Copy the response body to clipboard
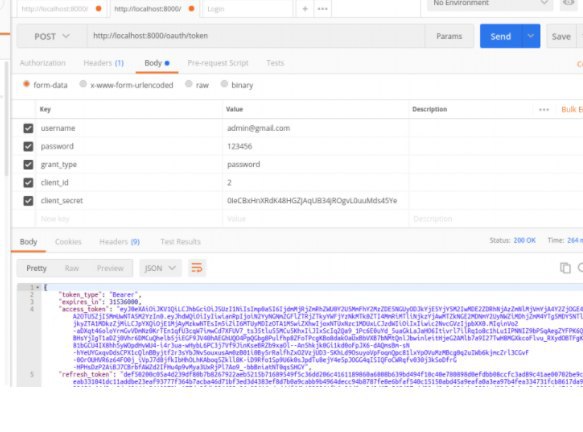 (565, 268)
